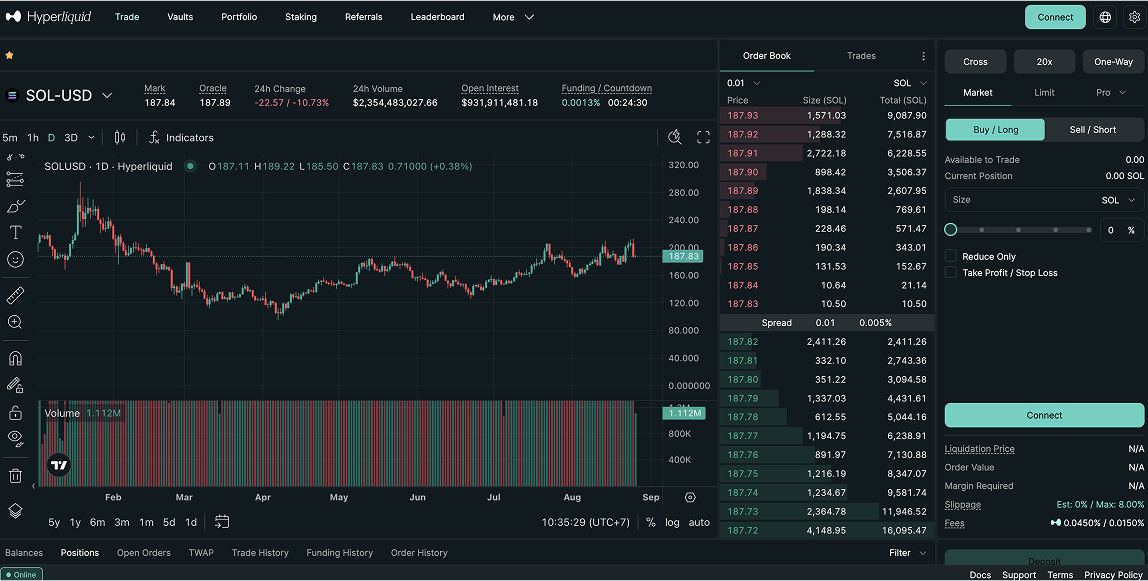1148x581 pixels.
Task: Open the Vaults page
Action: (180, 17)
